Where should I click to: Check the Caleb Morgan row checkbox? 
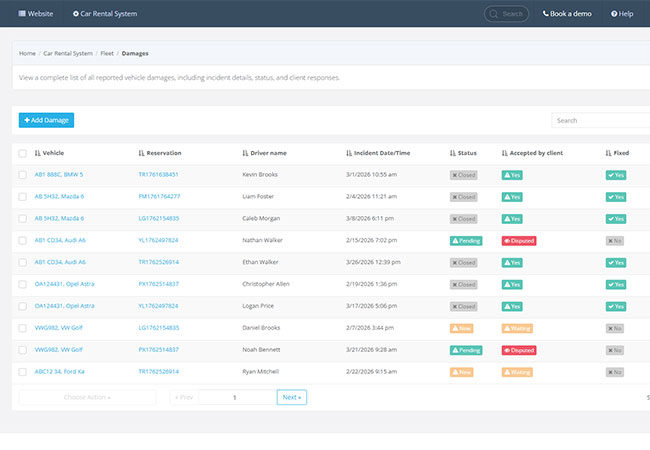tap(22, 219)
